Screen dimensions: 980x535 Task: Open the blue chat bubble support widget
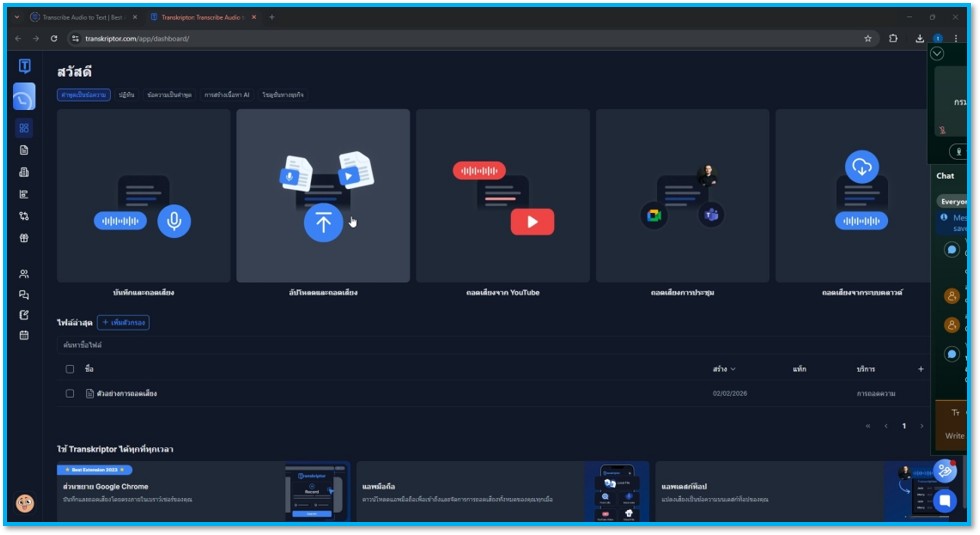(944, 500)
